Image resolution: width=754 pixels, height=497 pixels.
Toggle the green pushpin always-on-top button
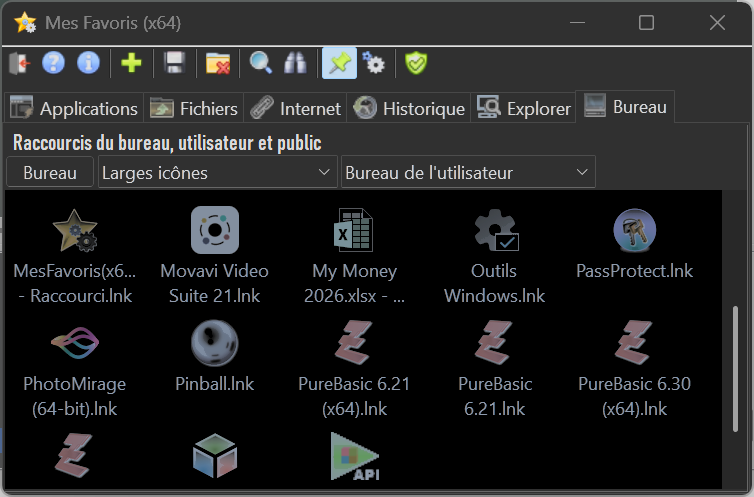coord(339,64)
